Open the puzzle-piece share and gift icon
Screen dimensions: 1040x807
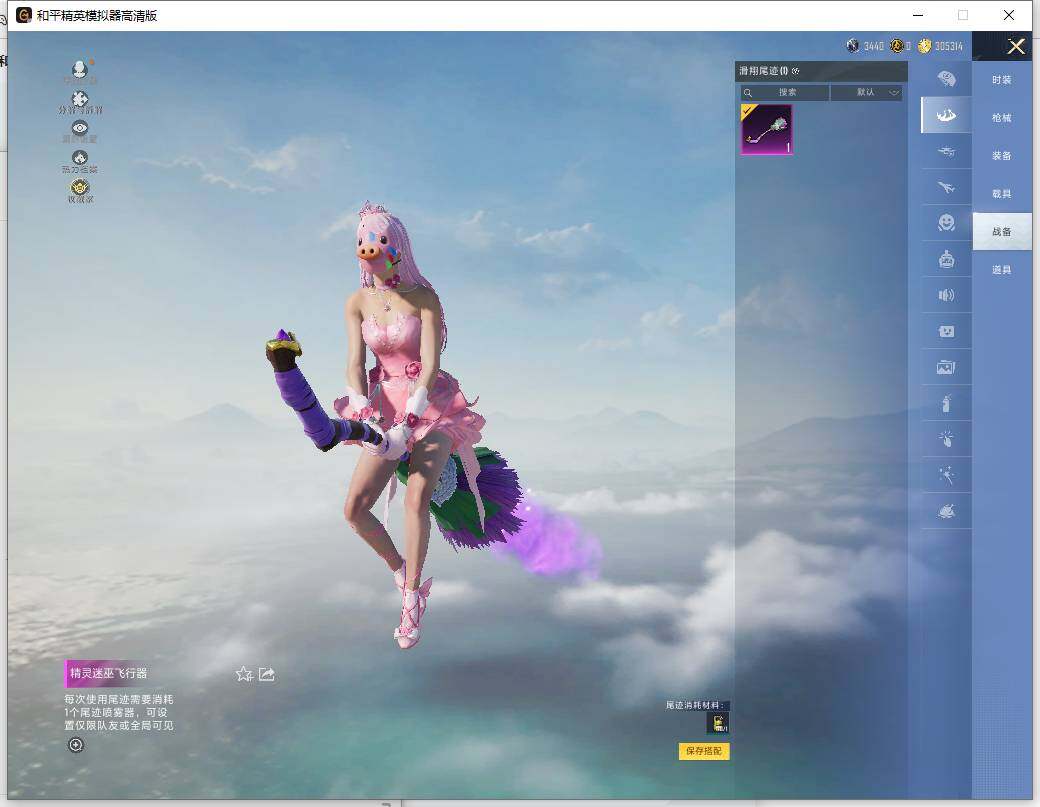(80, 99)
